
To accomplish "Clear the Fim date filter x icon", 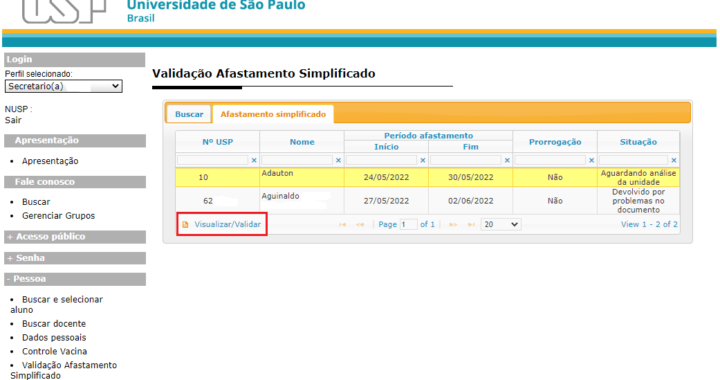I will [507, 160].
